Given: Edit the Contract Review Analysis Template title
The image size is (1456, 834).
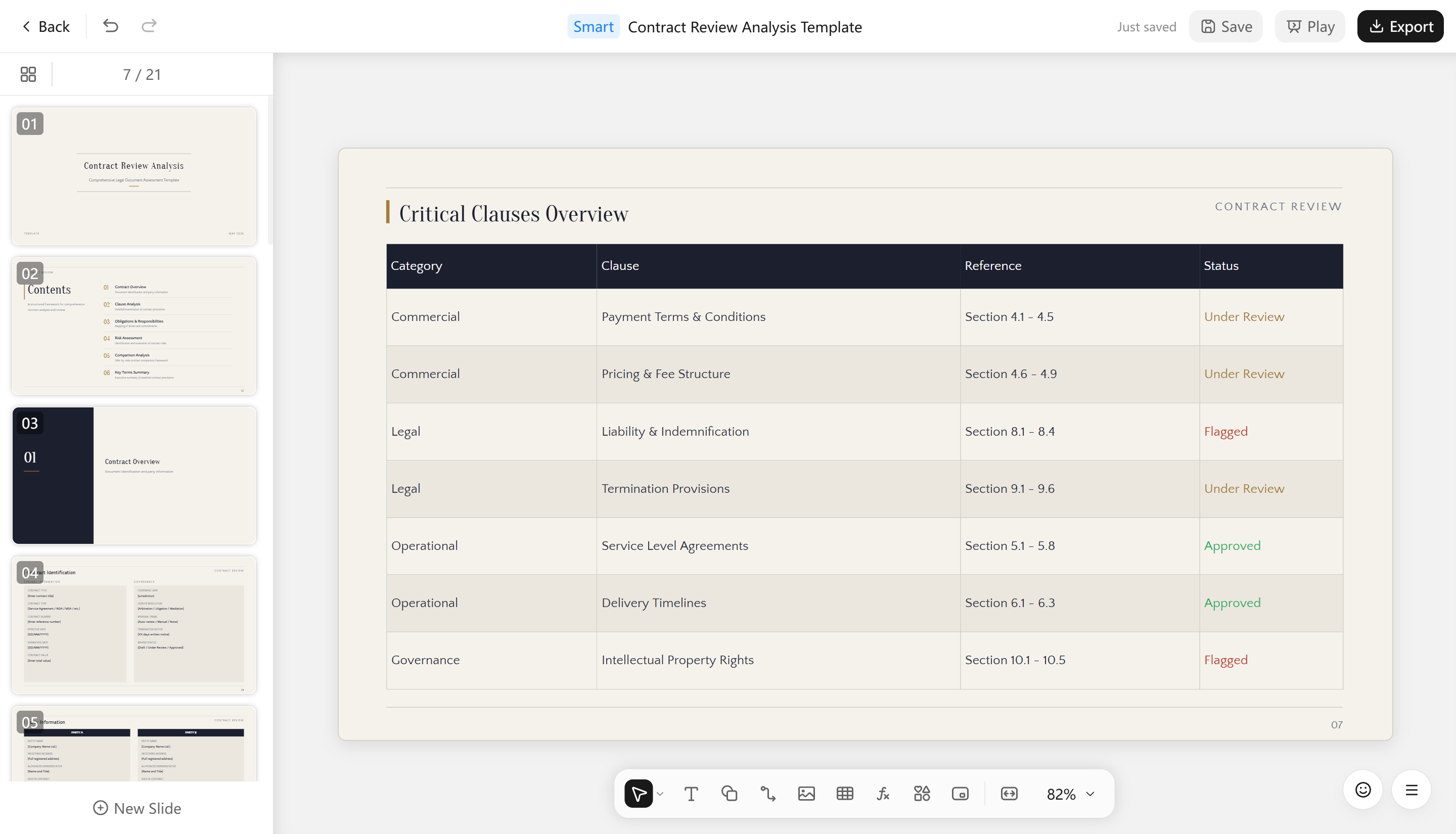Looking at the screenshot, I should [x=745, y=27].
